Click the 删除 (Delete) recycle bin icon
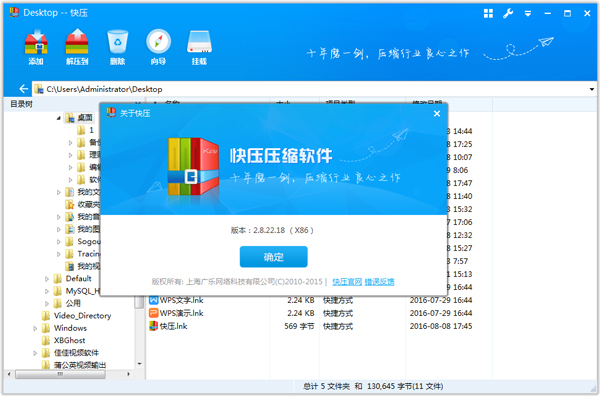Screen dimensions: 600x396 pyautogui.click(x=117, y=46)
